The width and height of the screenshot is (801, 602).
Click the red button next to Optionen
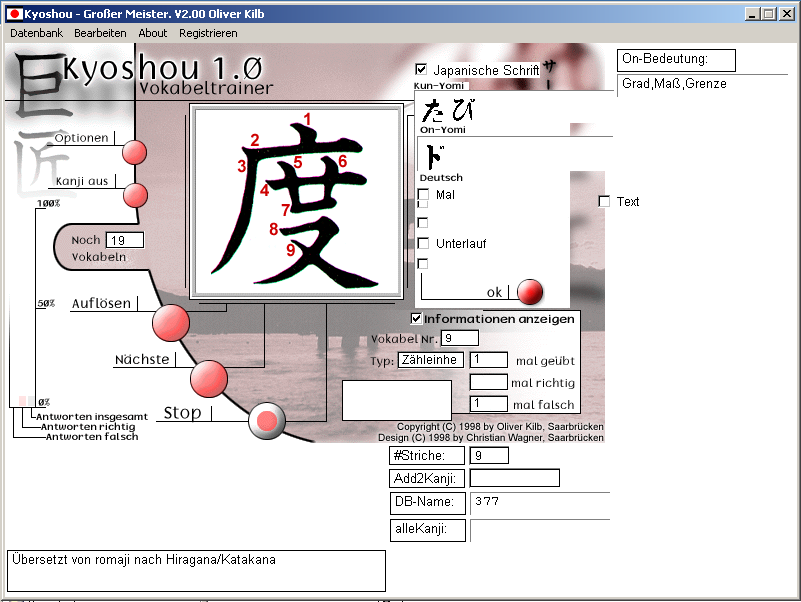(x=135, y=153)
